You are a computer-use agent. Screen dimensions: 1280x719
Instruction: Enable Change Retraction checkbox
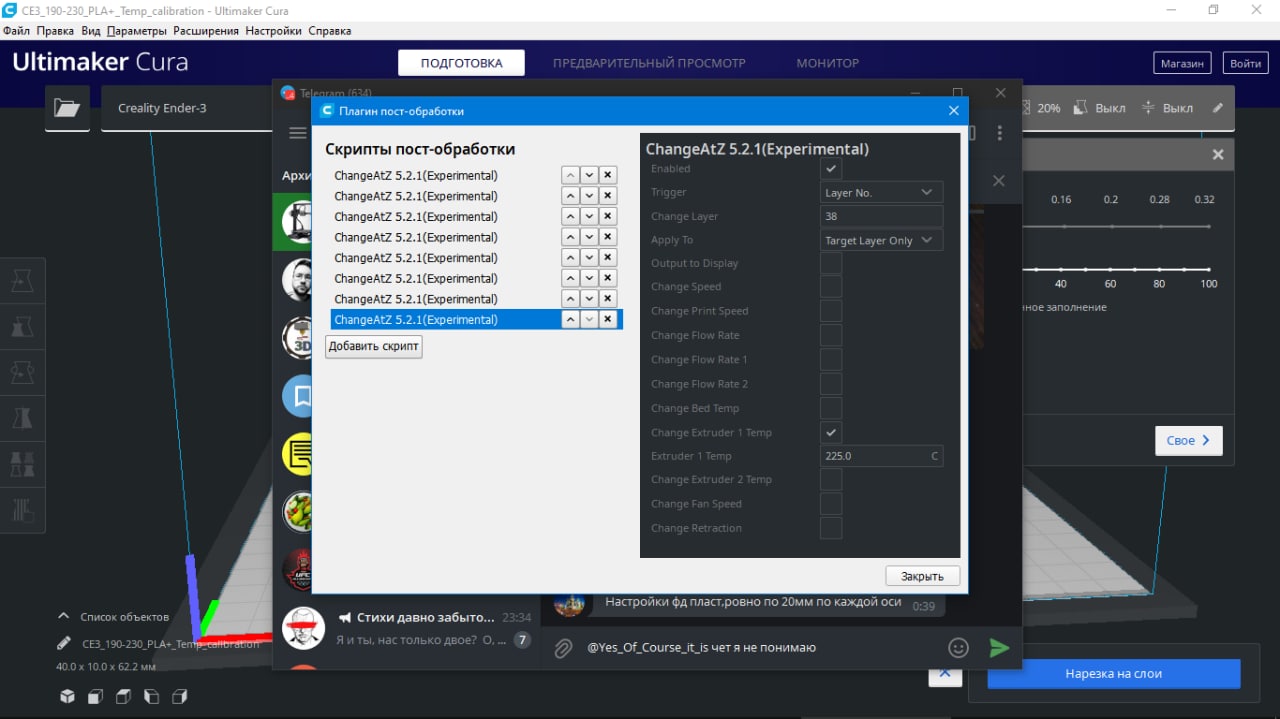point(831,528)
